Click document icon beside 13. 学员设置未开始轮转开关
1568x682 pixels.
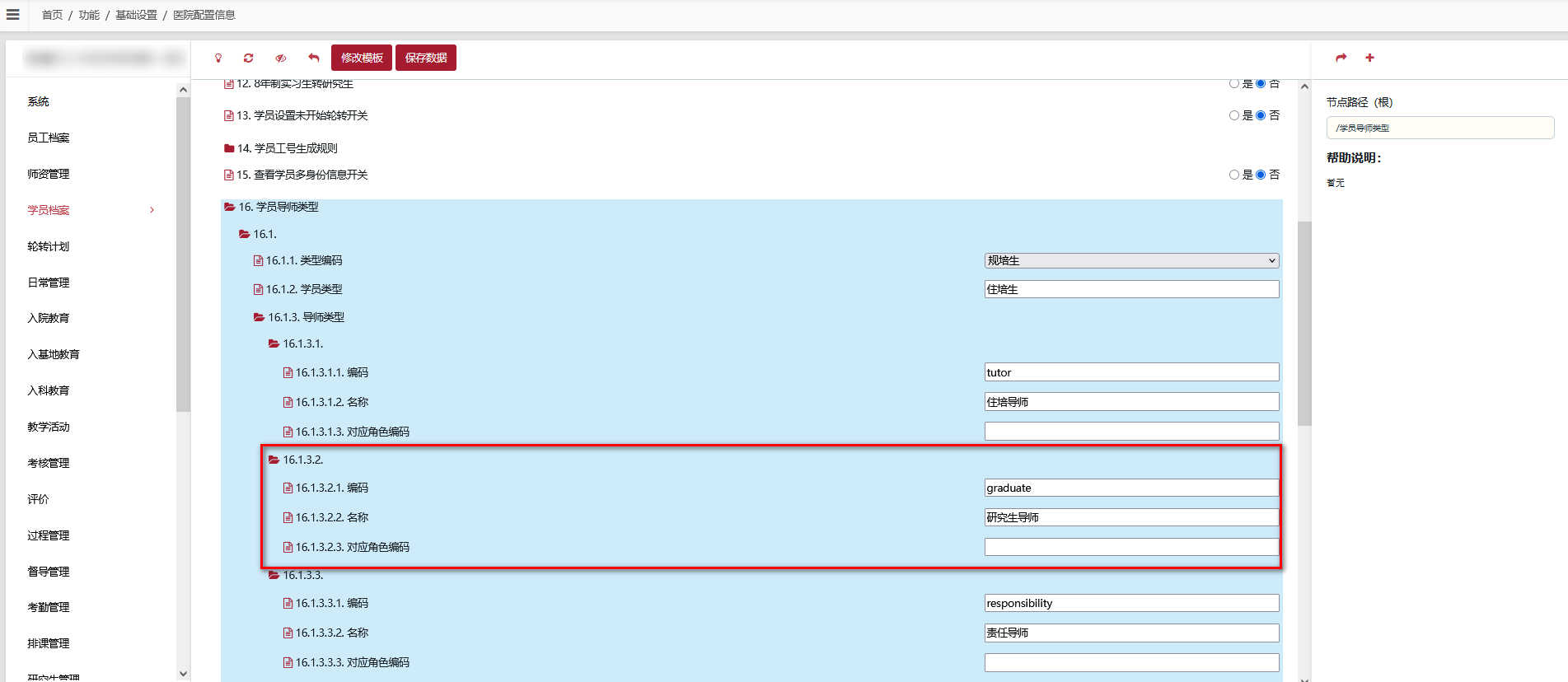tap(229, 116)
